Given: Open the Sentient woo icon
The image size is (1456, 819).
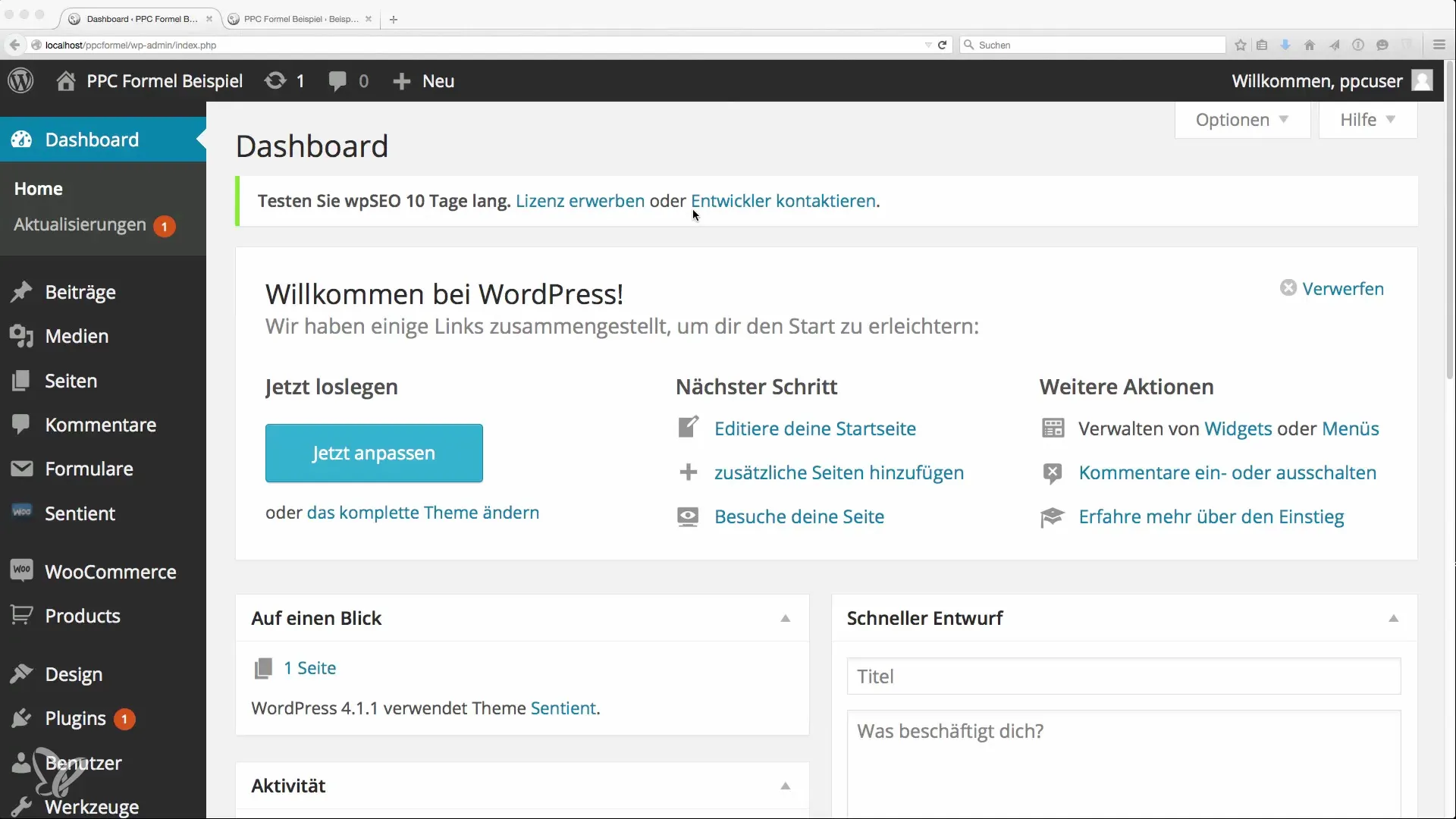Looking at the screenshot, I should click(21, 512).
